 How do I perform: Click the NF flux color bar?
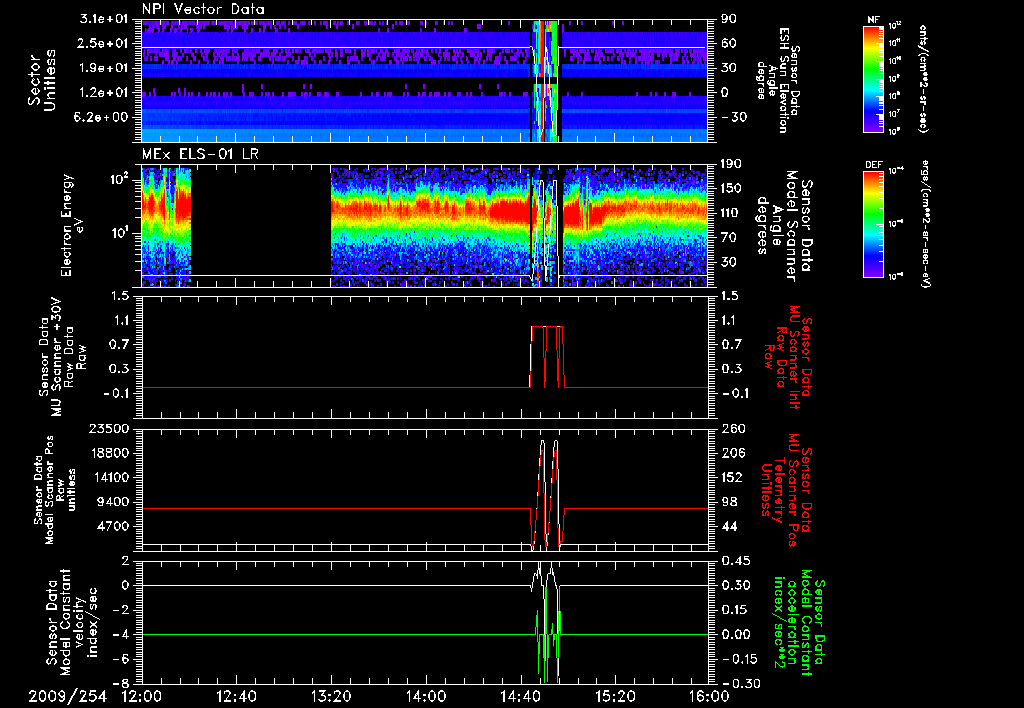pyautogui.click(x=873, y=78)
